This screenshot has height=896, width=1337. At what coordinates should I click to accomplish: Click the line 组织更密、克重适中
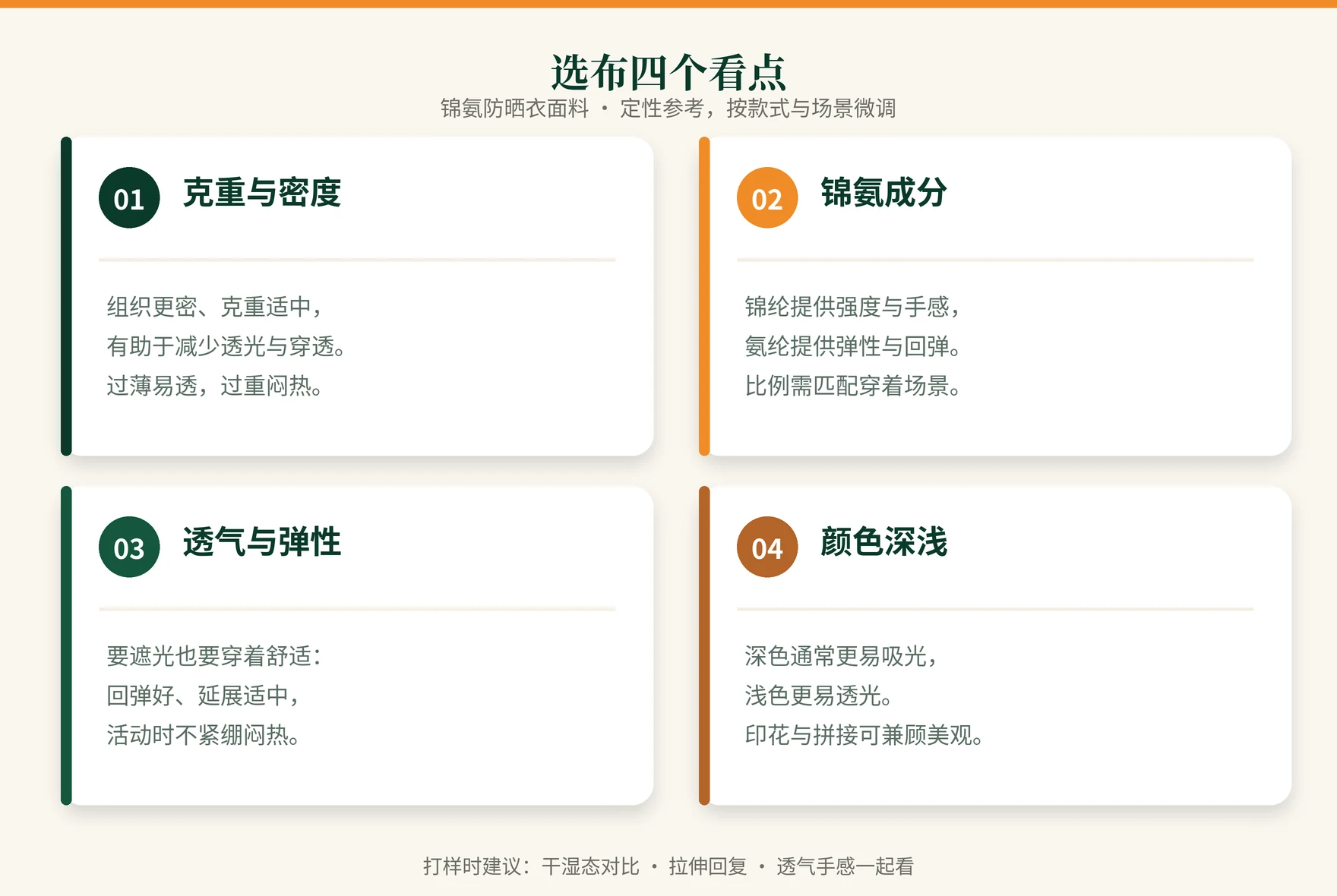coord(215,307)
